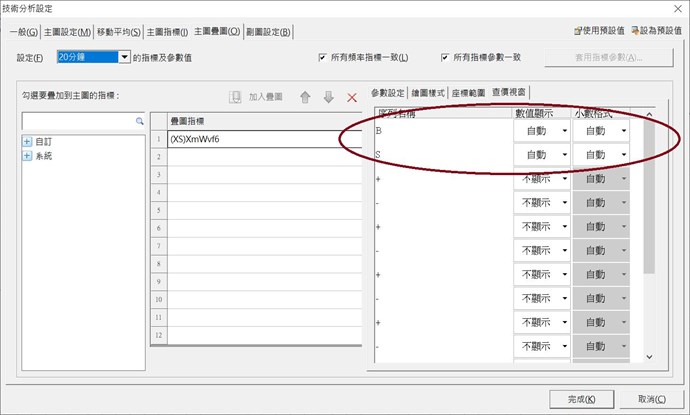Screen dimensions: 690x415
Task: Click the search magnifier icon in indicator filter
Action: 140,121
